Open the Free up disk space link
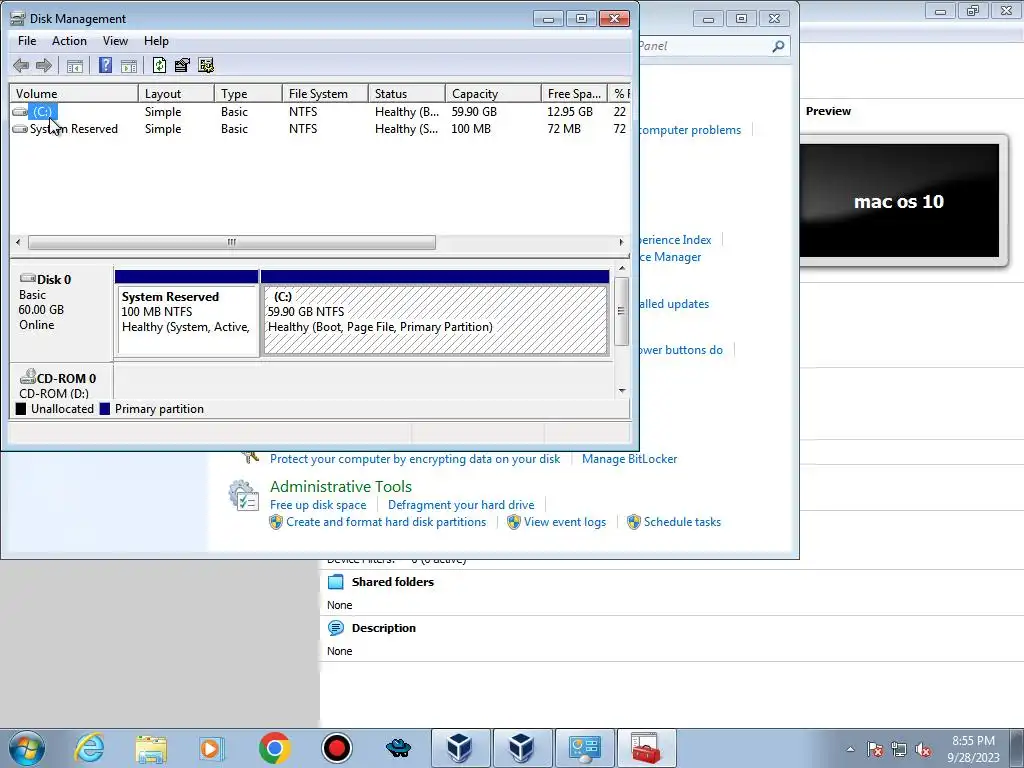The height and width of the screenshot is (768, 1024). click(318, 505)
